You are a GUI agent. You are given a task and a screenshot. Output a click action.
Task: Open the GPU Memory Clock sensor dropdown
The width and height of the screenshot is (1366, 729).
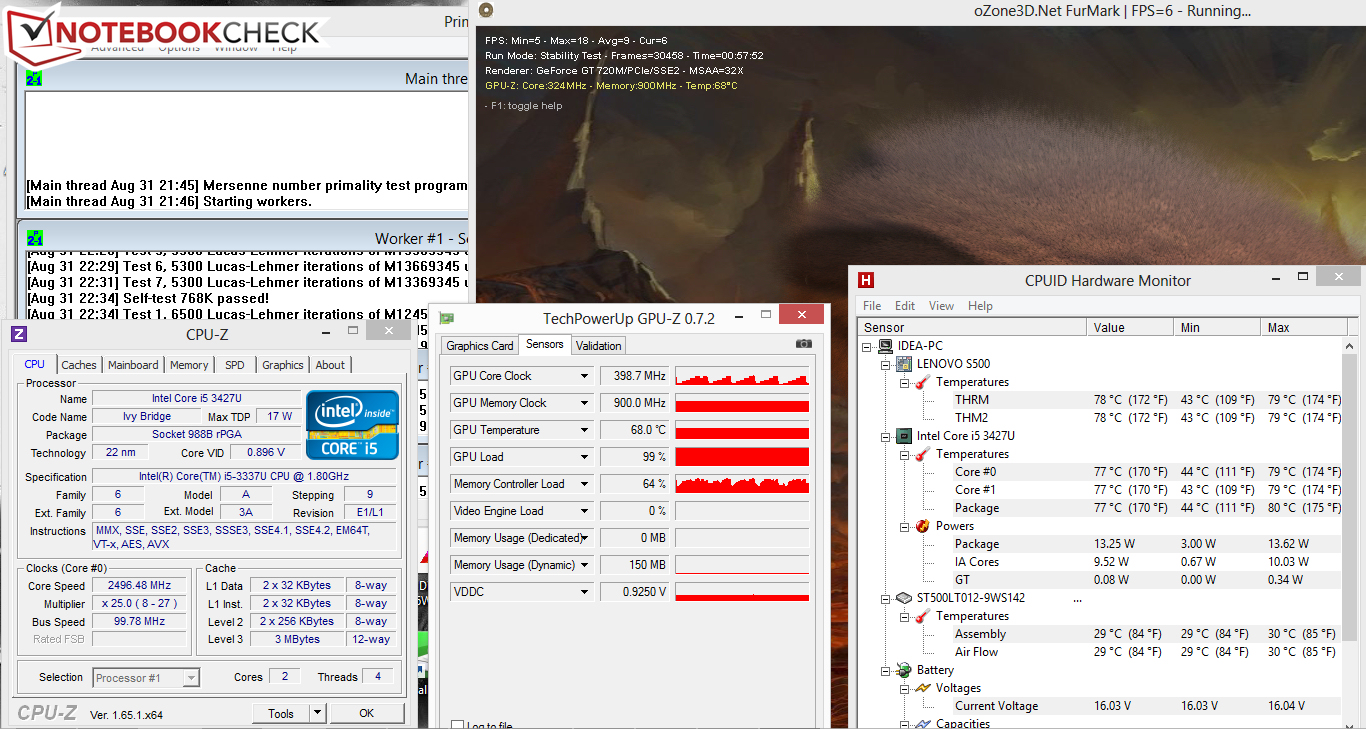click(x=585, y=403)
